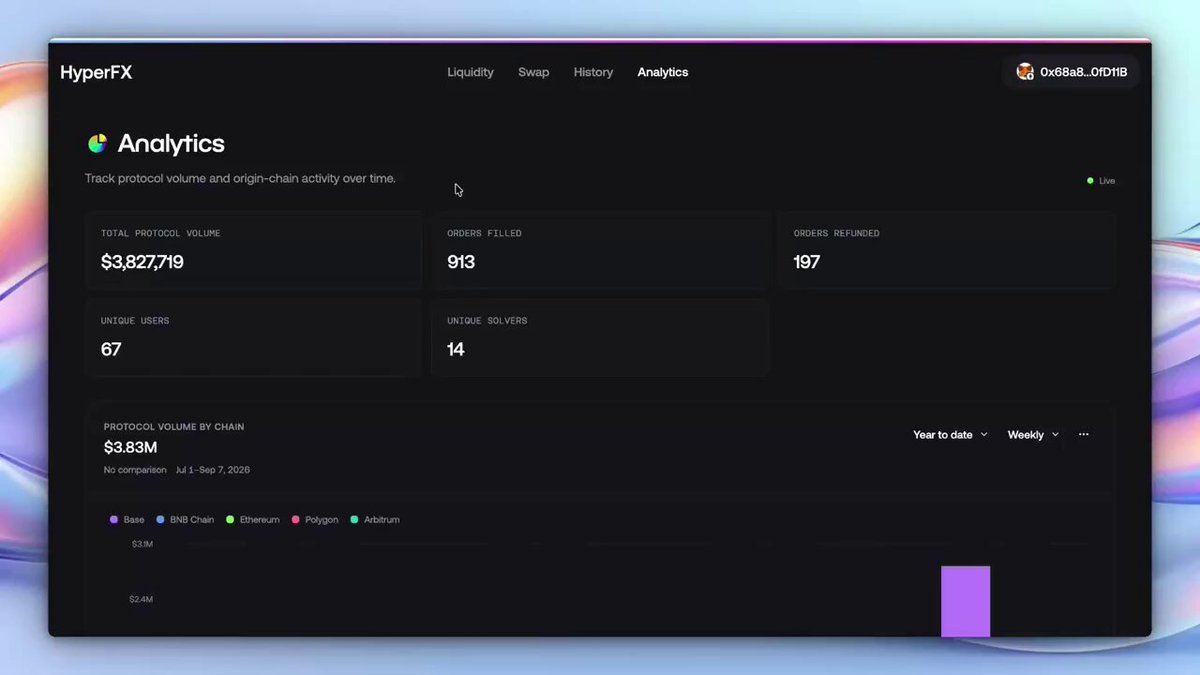The height and width of the screenshot is (675, 1200).
Task: Click the Unique Solvers 14 value
Action: (456, 349)
